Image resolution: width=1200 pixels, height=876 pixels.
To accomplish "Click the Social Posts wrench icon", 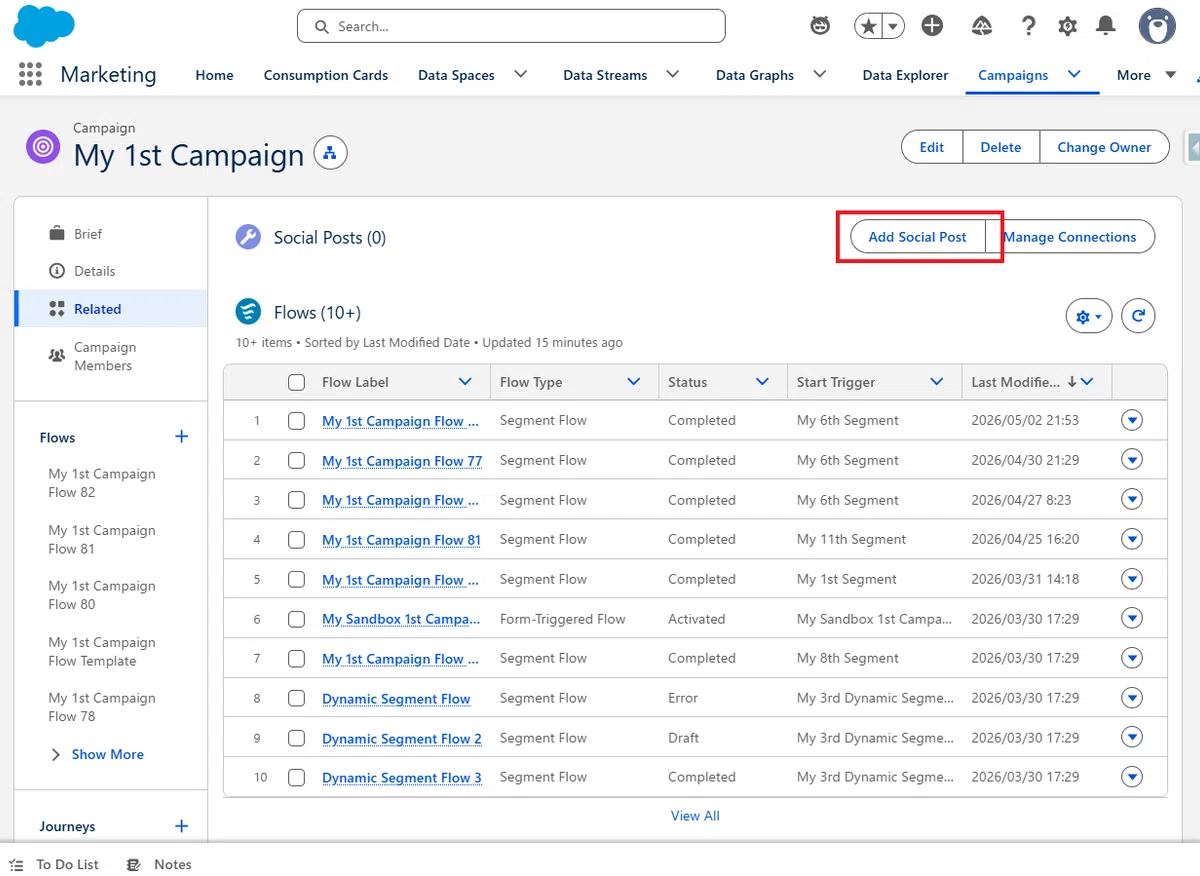I will coord(248,237).
